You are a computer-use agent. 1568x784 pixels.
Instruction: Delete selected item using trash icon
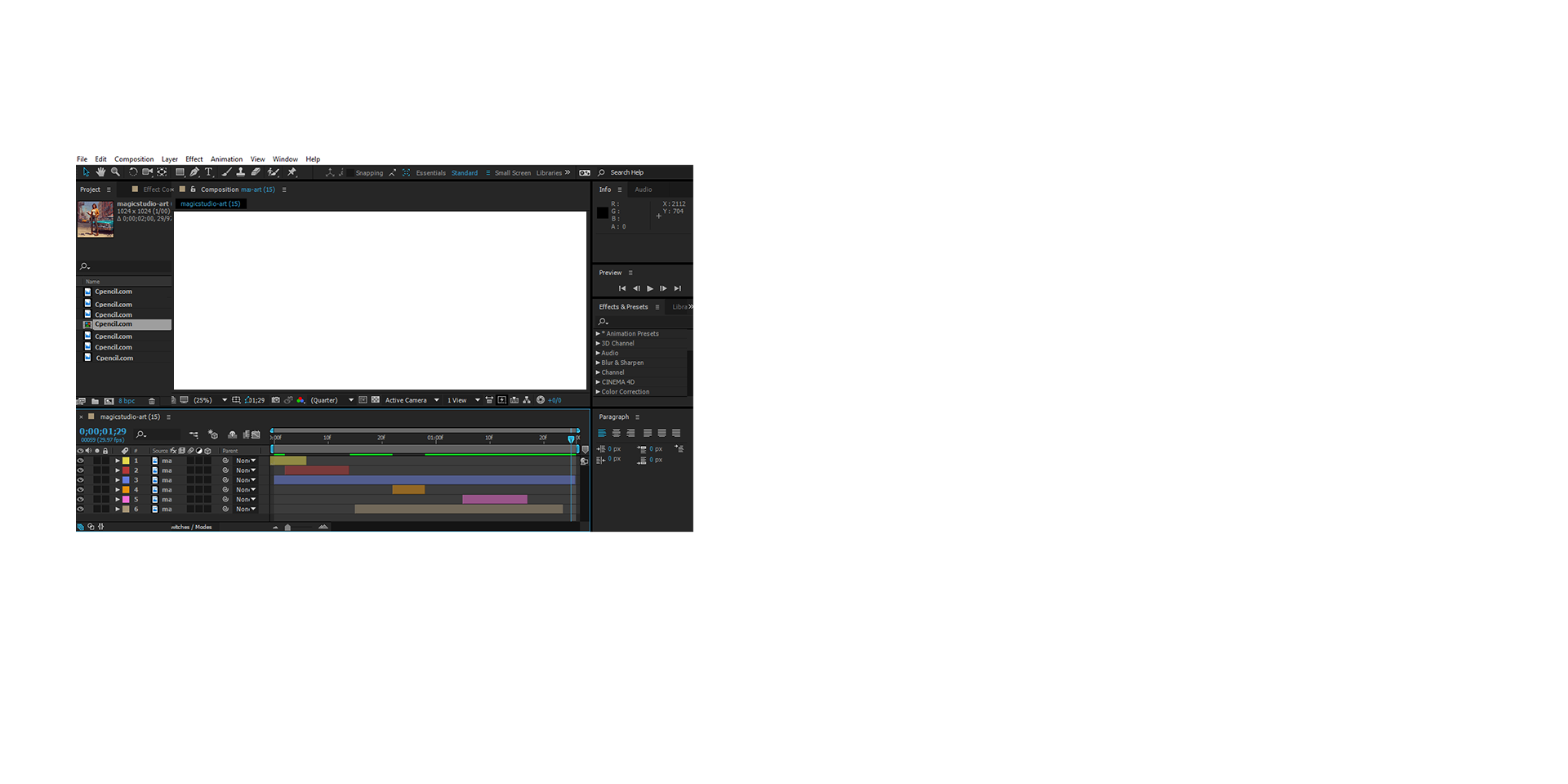coord(152,401)
